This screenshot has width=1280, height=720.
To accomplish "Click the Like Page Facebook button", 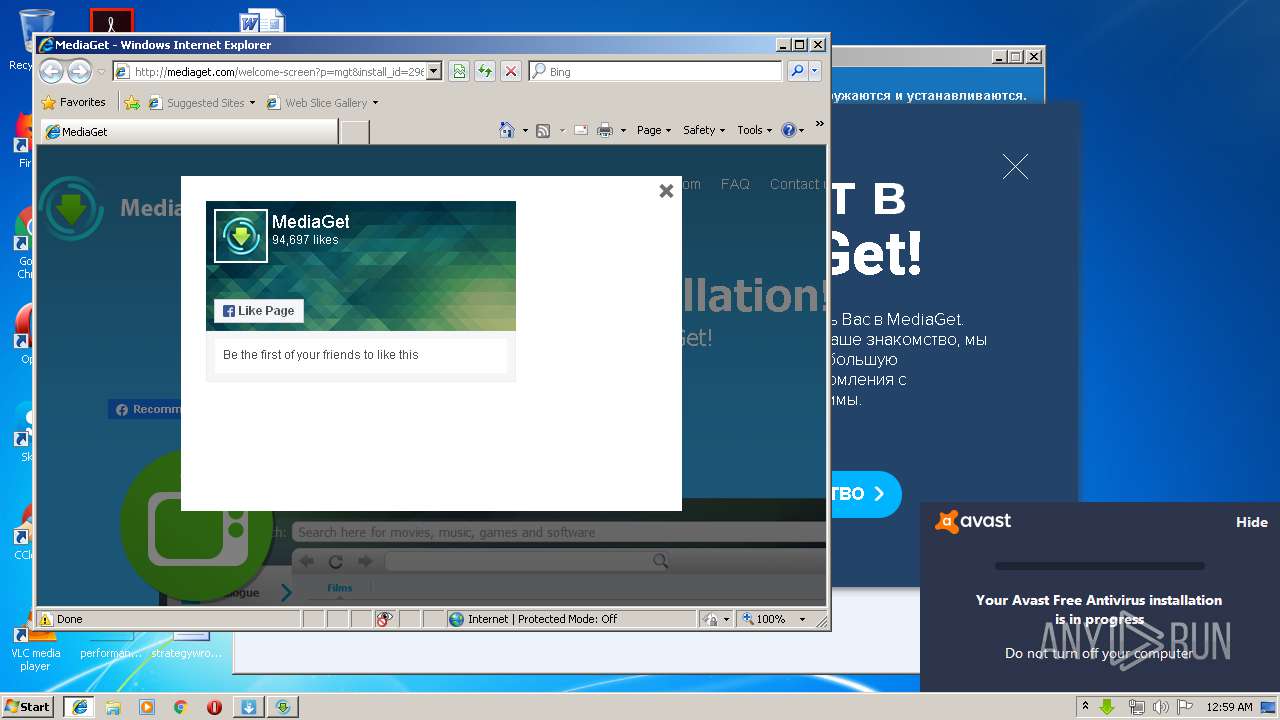I will tap(259, 311).
